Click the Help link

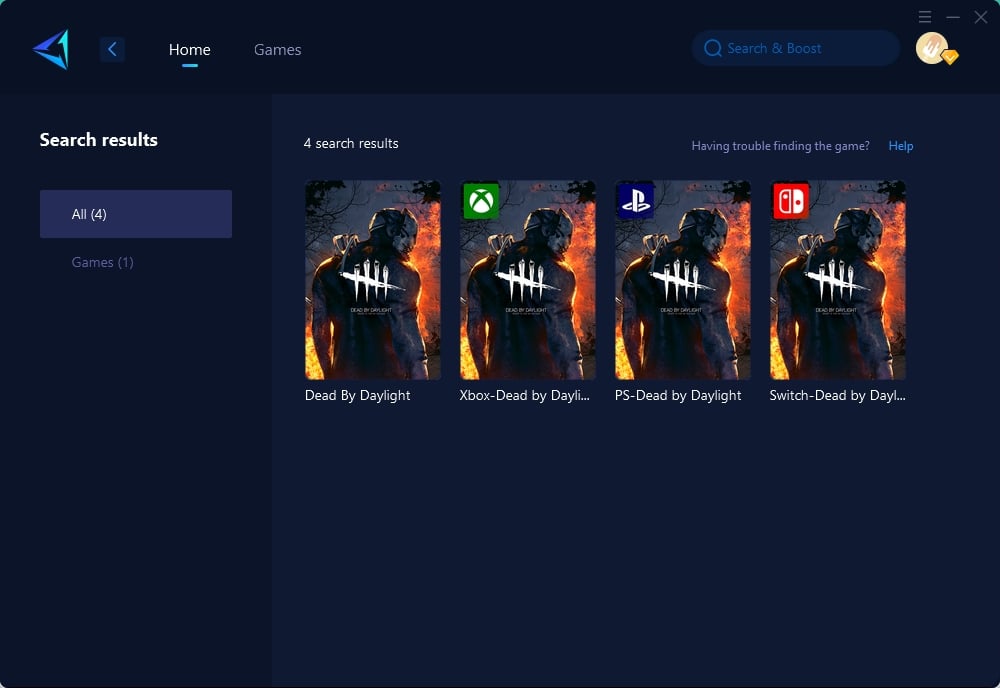(x=901, y=146)
